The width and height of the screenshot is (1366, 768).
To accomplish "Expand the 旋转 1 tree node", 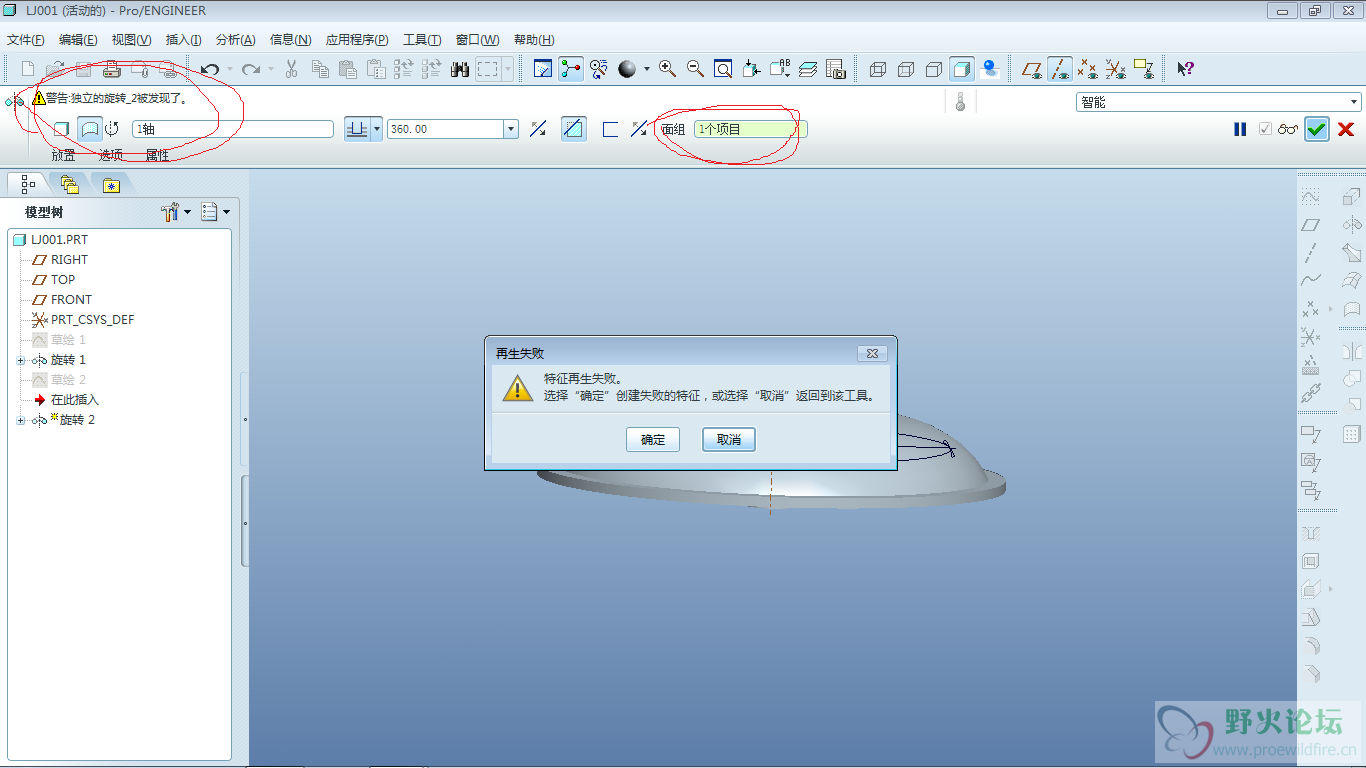I will point(21,360).
